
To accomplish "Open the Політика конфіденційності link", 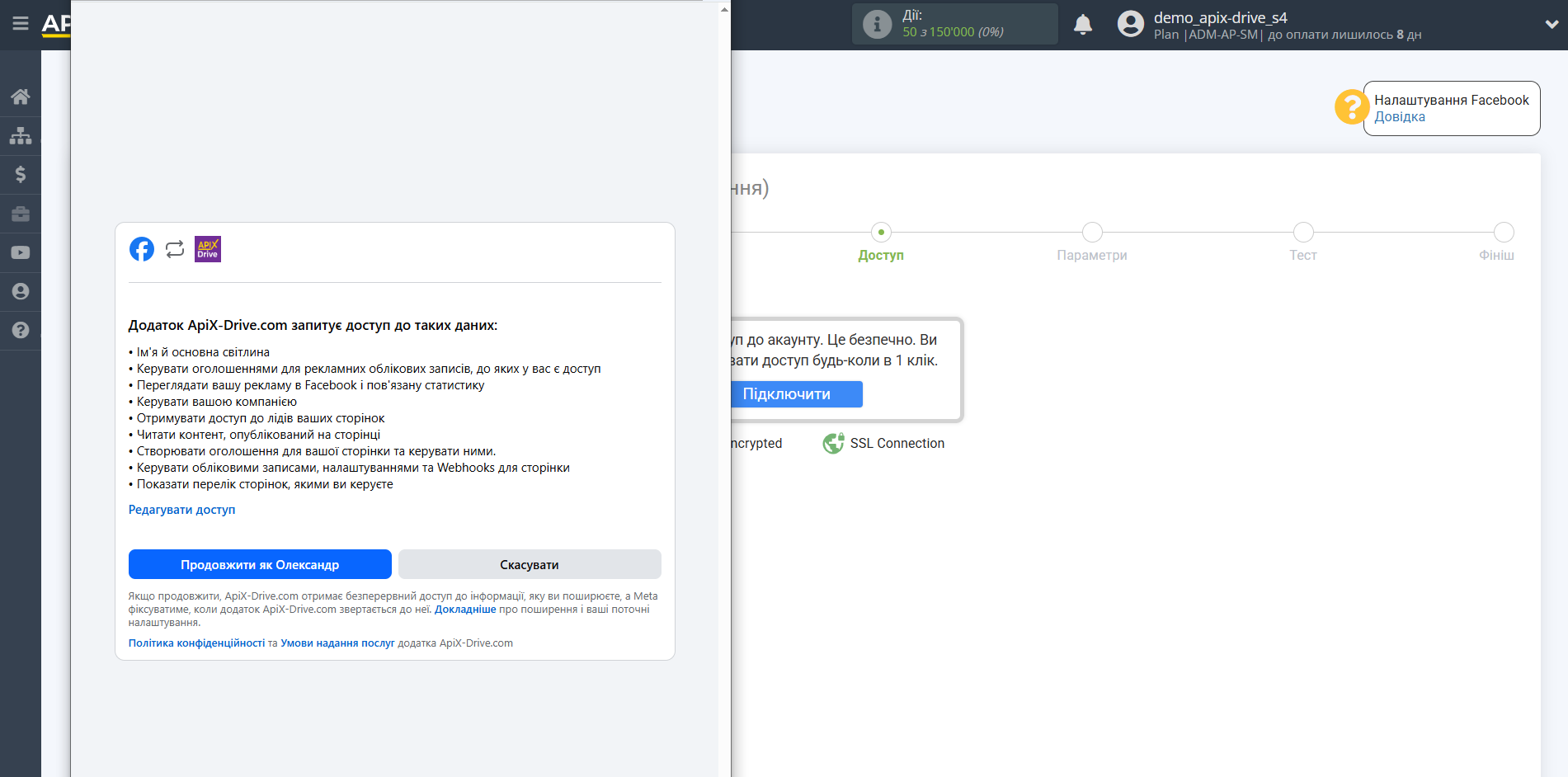I will pyautogui.click(x=196, y=643).
